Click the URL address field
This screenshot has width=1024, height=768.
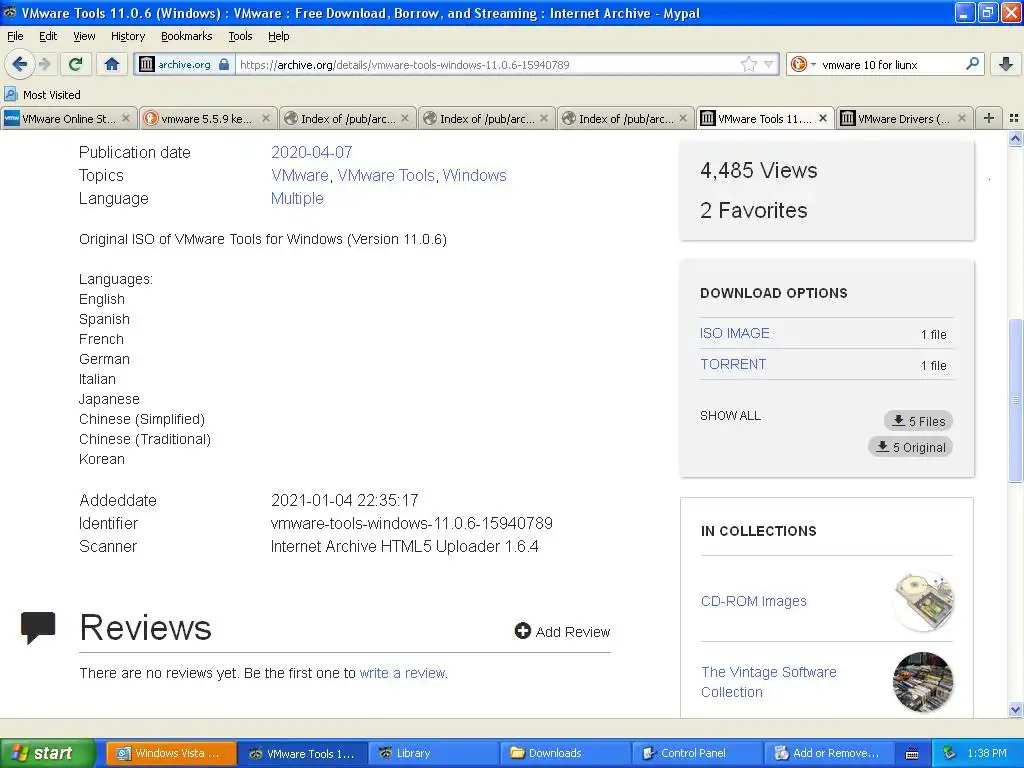click(488, 64)
